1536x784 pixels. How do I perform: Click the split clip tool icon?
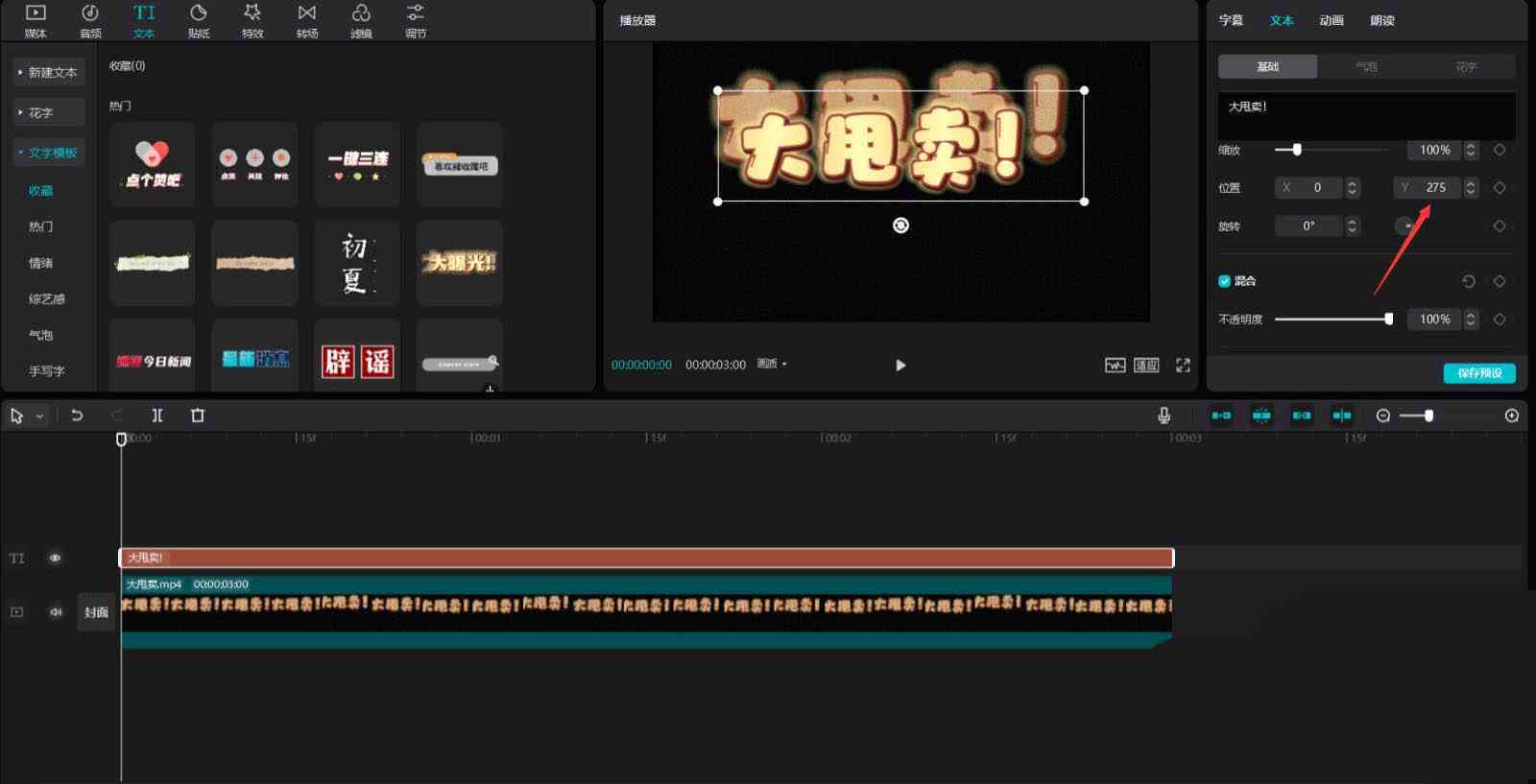click(x=157, y=416)
